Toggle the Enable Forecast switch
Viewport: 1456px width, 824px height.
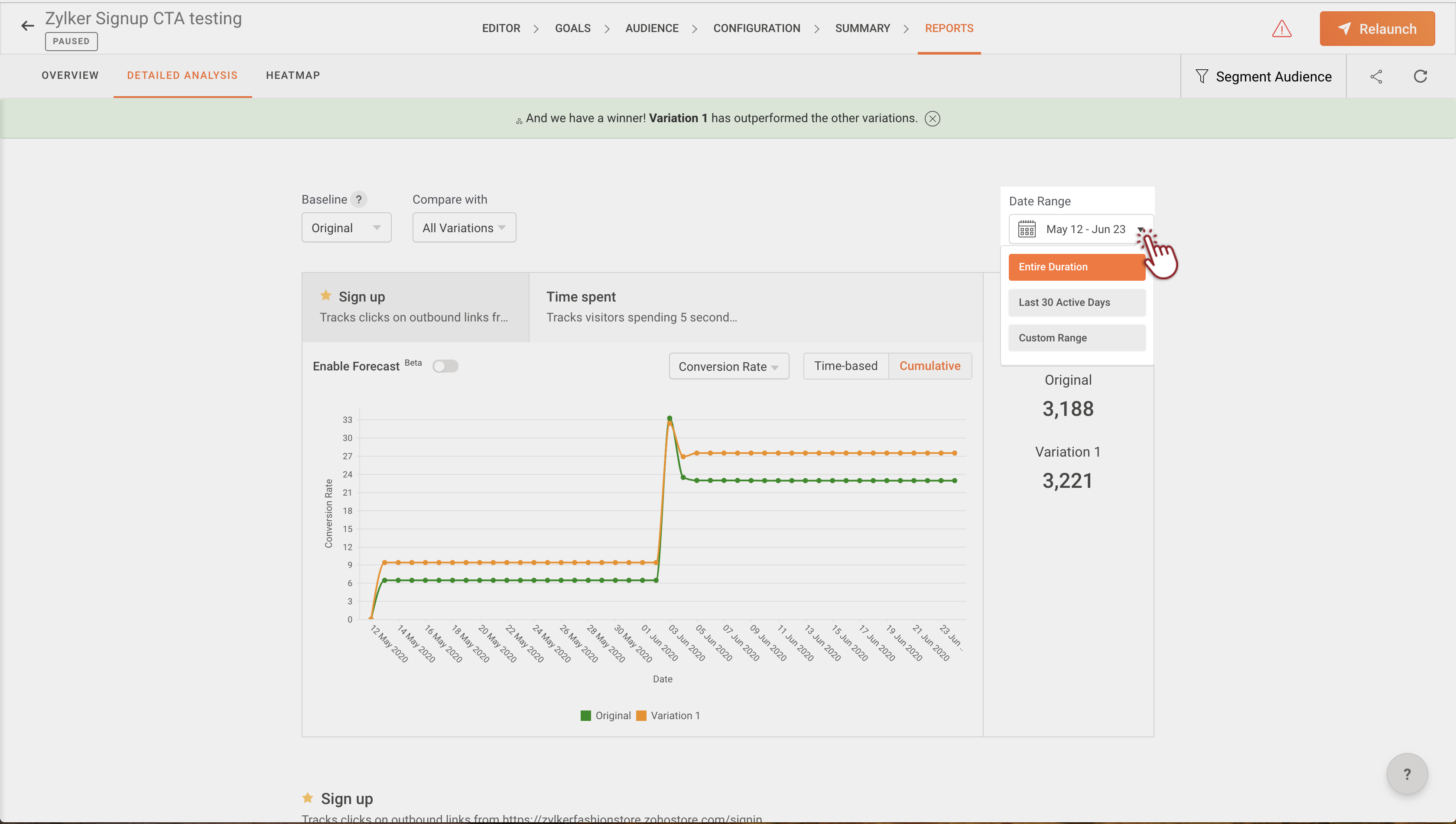pyautogui.click(x=445, y=366)
